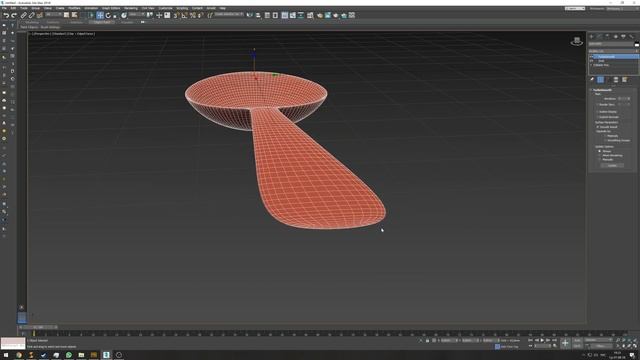Open the named selection sets dropdown
Image resolution: width=640 pixels, height=360 pixels.
pyautogui.click(x=229, y=15)
